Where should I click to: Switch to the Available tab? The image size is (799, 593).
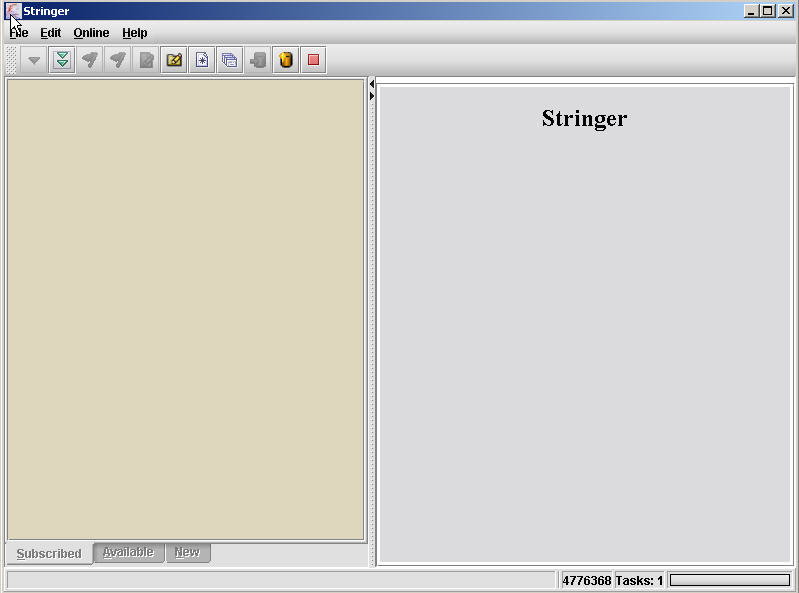click(128, 552)
